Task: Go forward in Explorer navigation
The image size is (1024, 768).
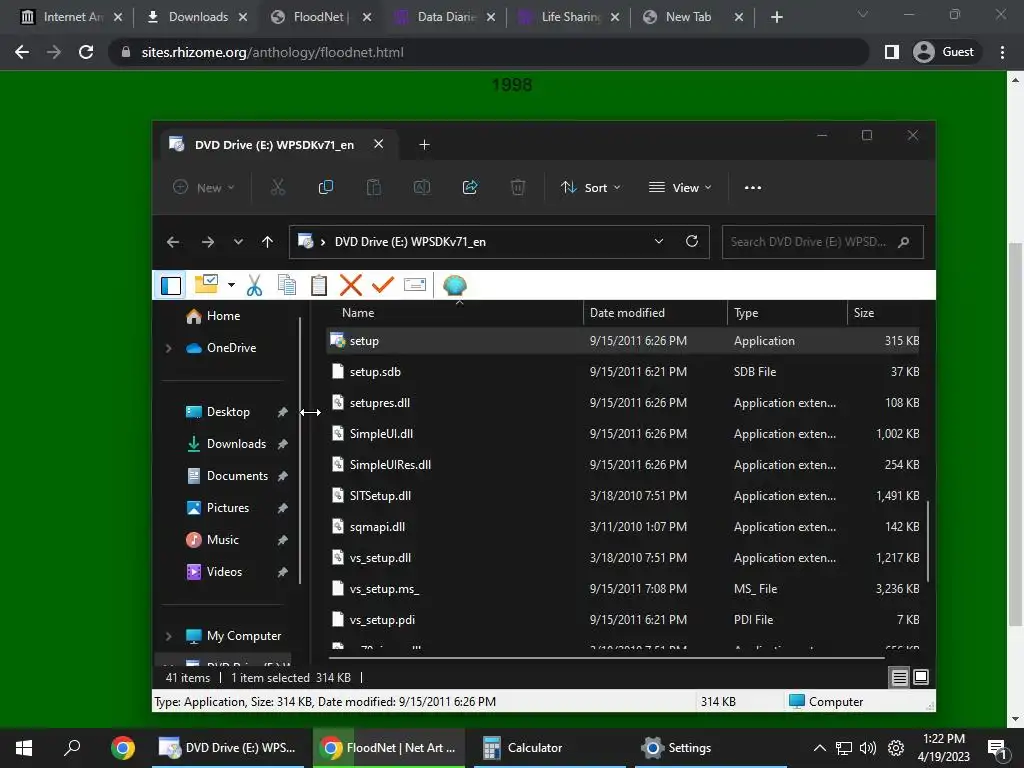Action: (x=208, y=242)
